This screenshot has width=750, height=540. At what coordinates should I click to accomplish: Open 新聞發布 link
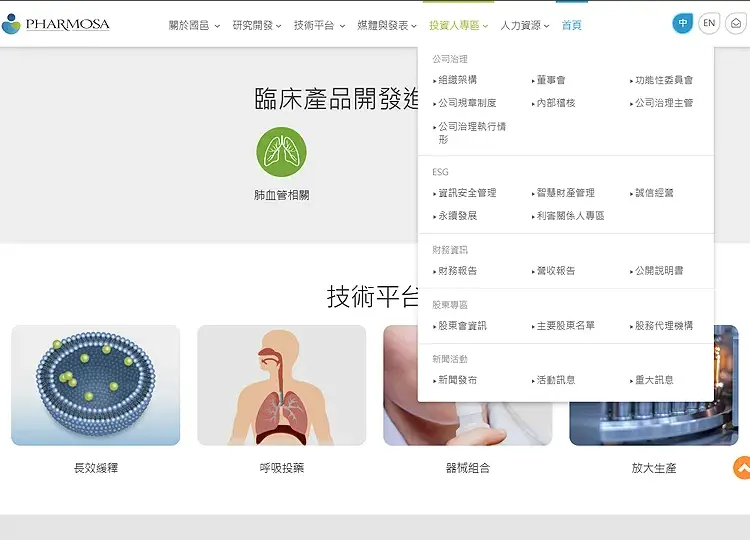[x=457, y=380]
